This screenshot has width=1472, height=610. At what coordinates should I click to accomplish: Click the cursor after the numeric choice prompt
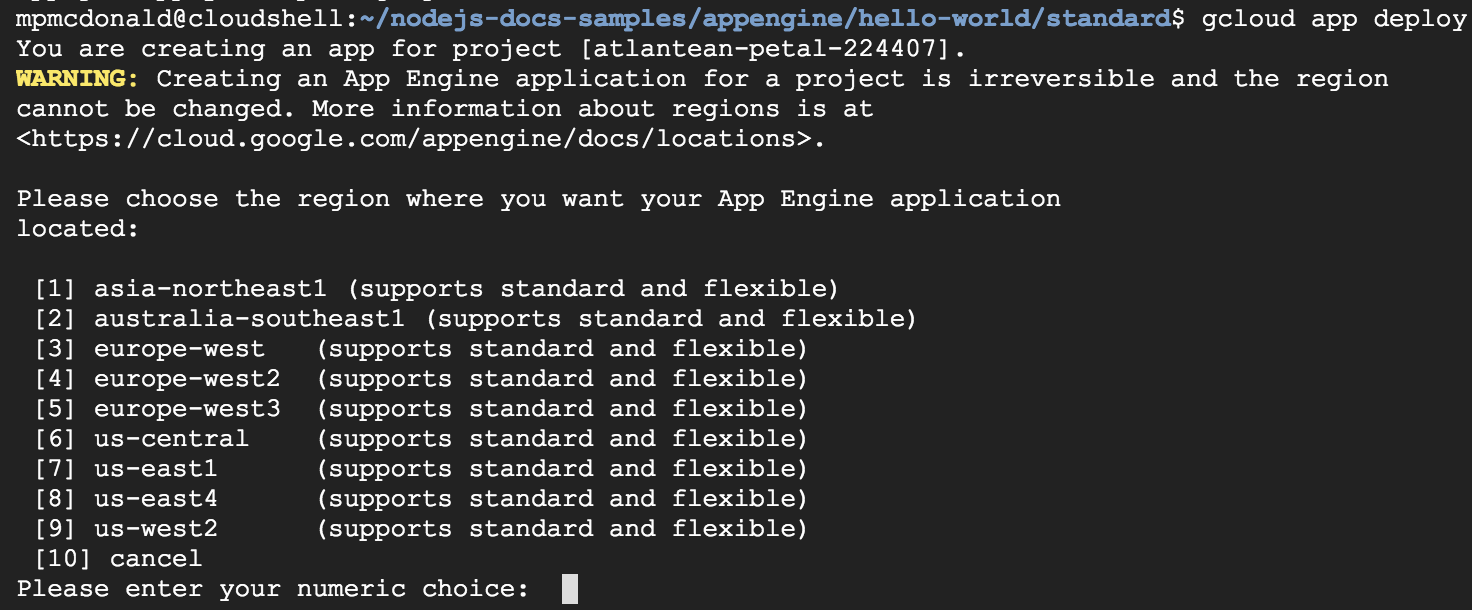click(x=570, y=588)
